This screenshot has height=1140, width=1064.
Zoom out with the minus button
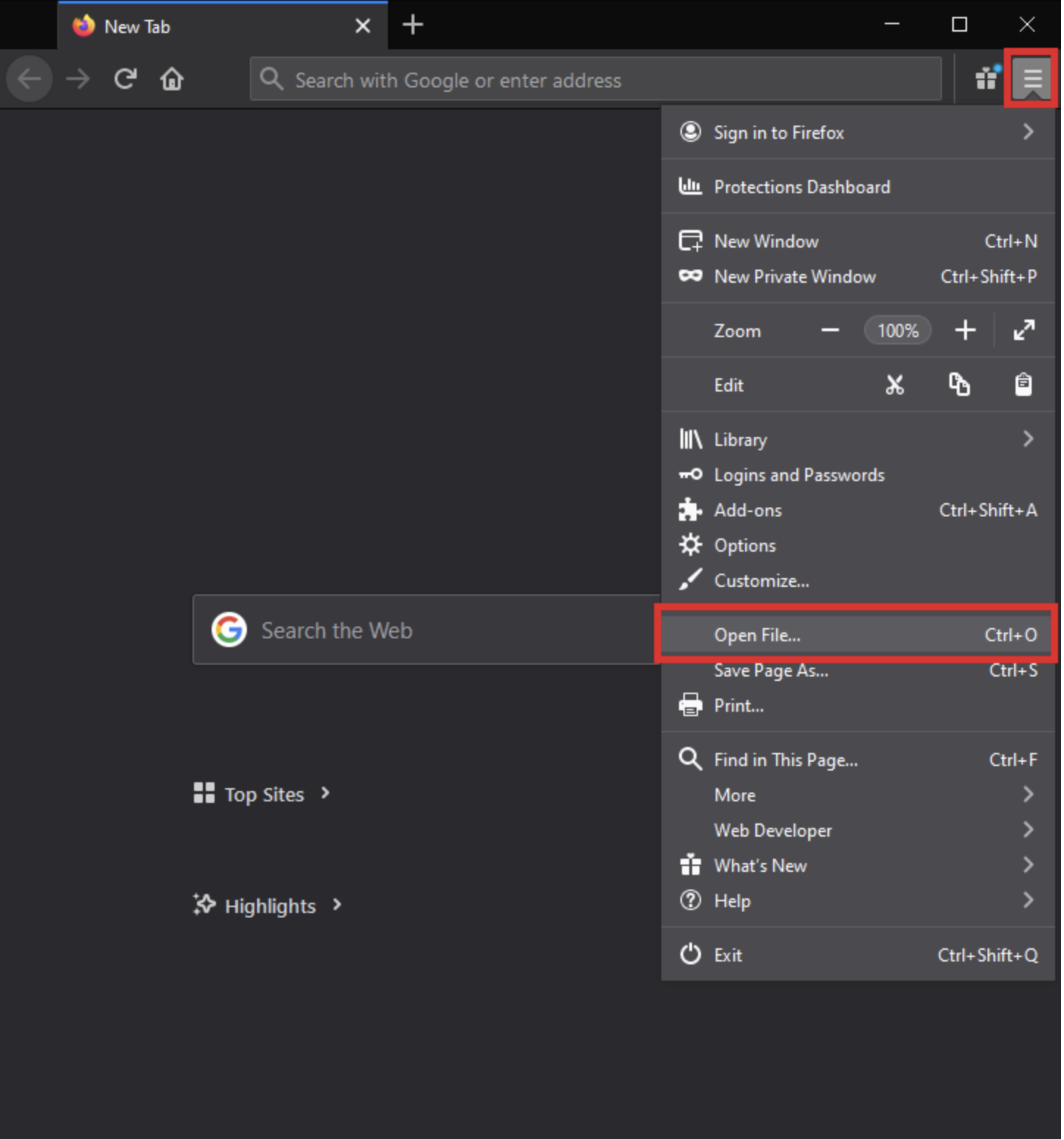point(830,331)
